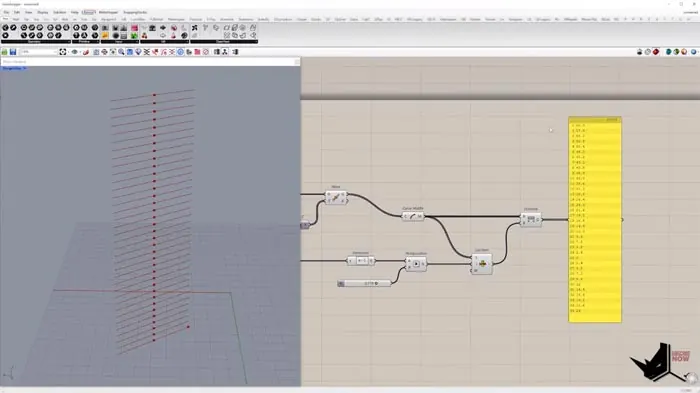Screen dimensions: 700x393
Task: Click the magnifier icon in canvas toolbar
Action: [121, 52]
